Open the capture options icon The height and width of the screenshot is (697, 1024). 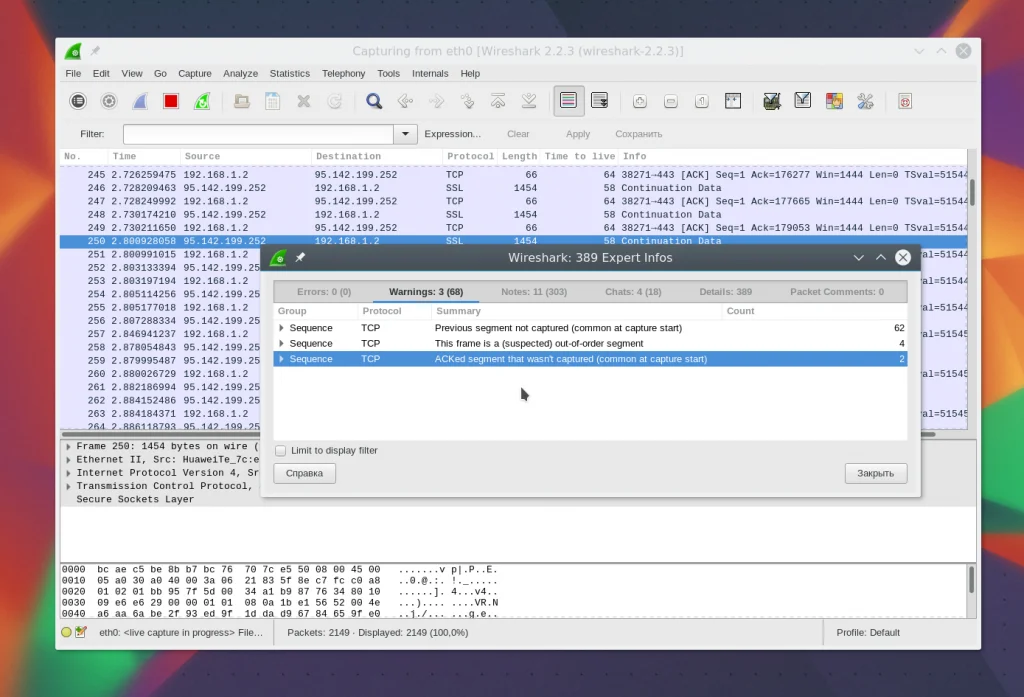(x=109, y=101)
